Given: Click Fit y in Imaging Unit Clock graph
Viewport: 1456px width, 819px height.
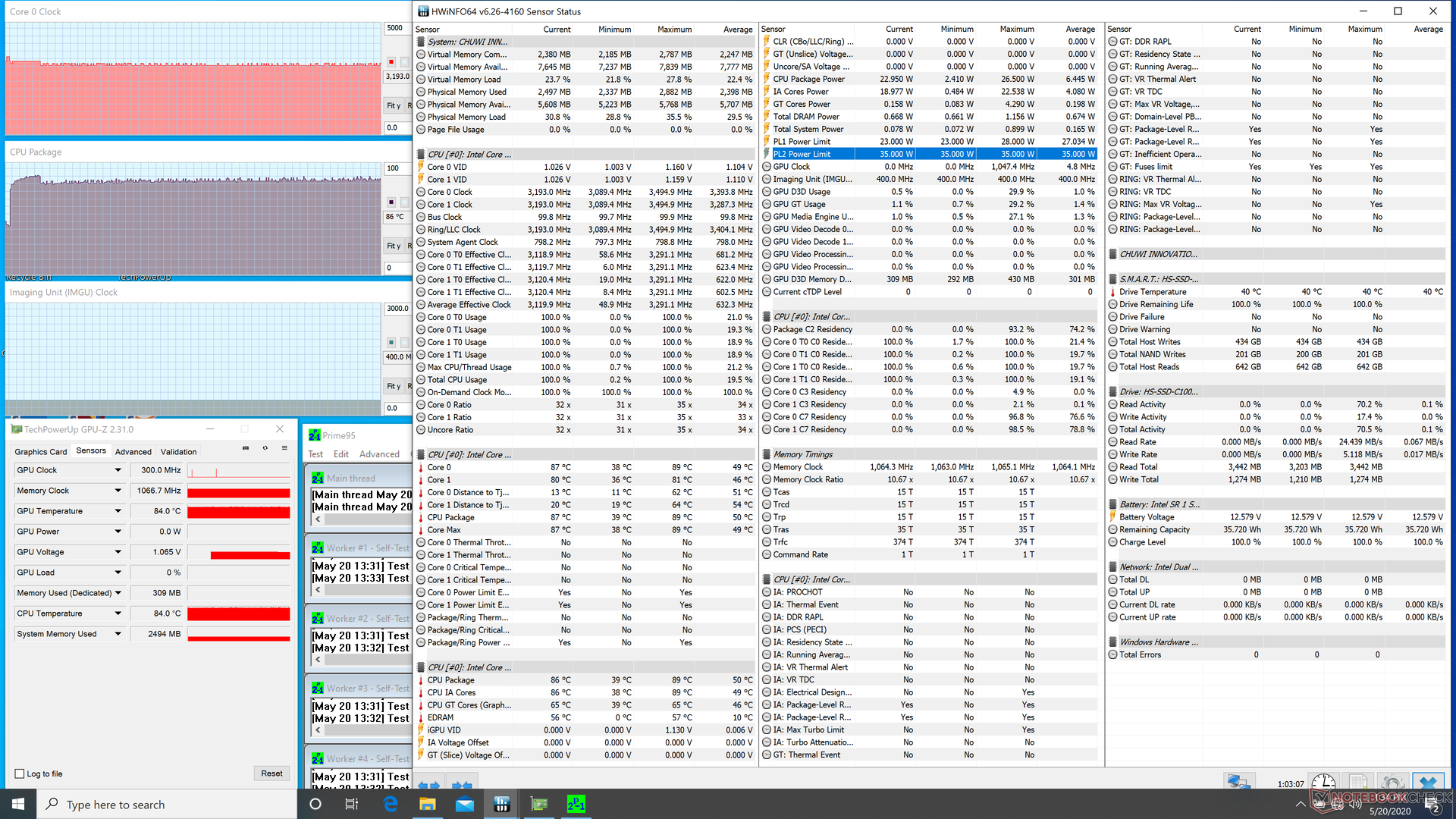Looking at the screenshot, I should 394,386.
